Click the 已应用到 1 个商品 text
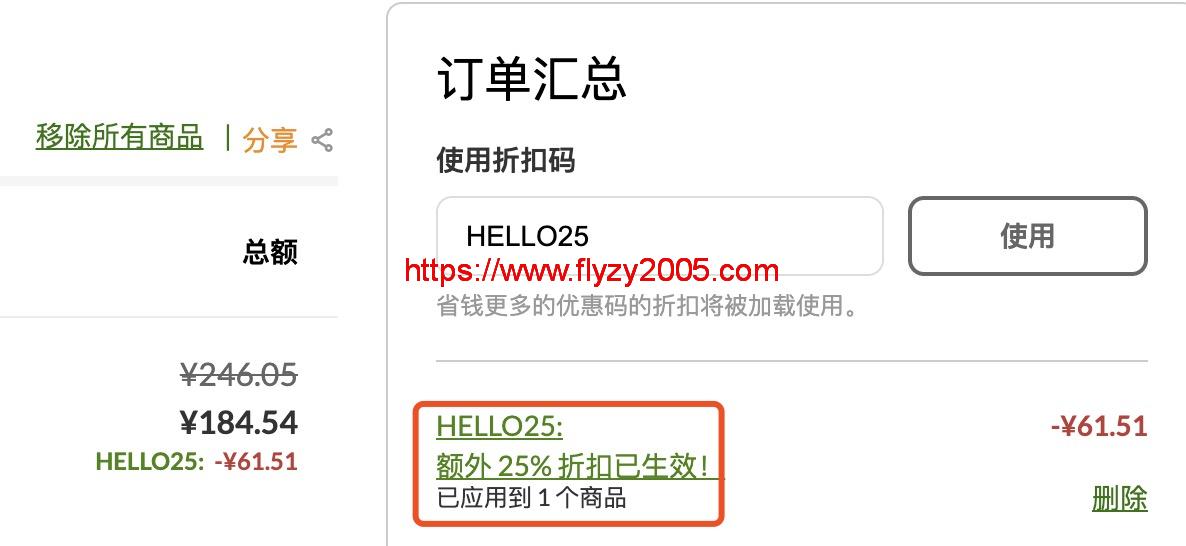1186x546 pixels. pos(531,498)
